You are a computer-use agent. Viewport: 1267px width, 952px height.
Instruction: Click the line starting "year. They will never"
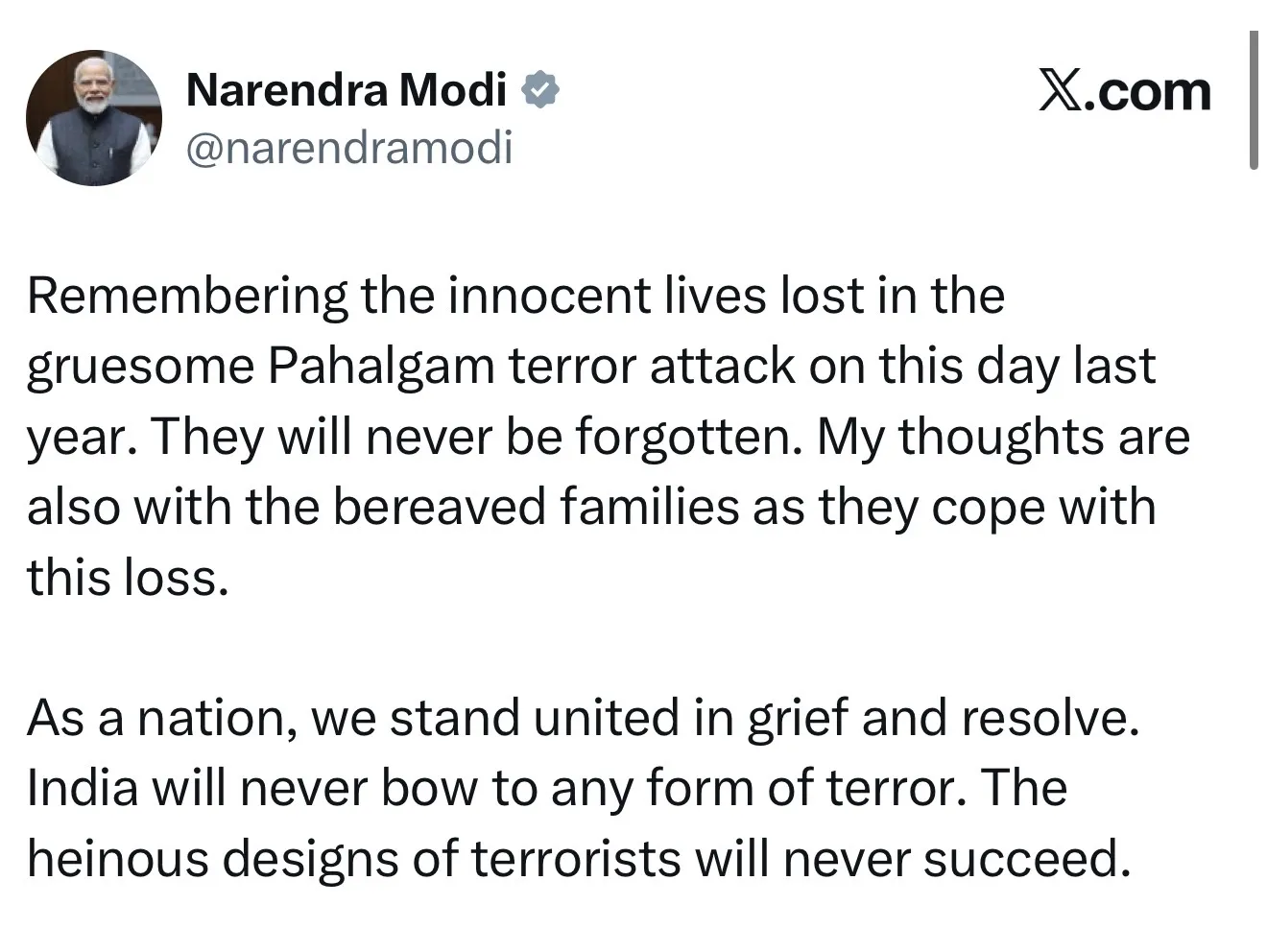608,437
